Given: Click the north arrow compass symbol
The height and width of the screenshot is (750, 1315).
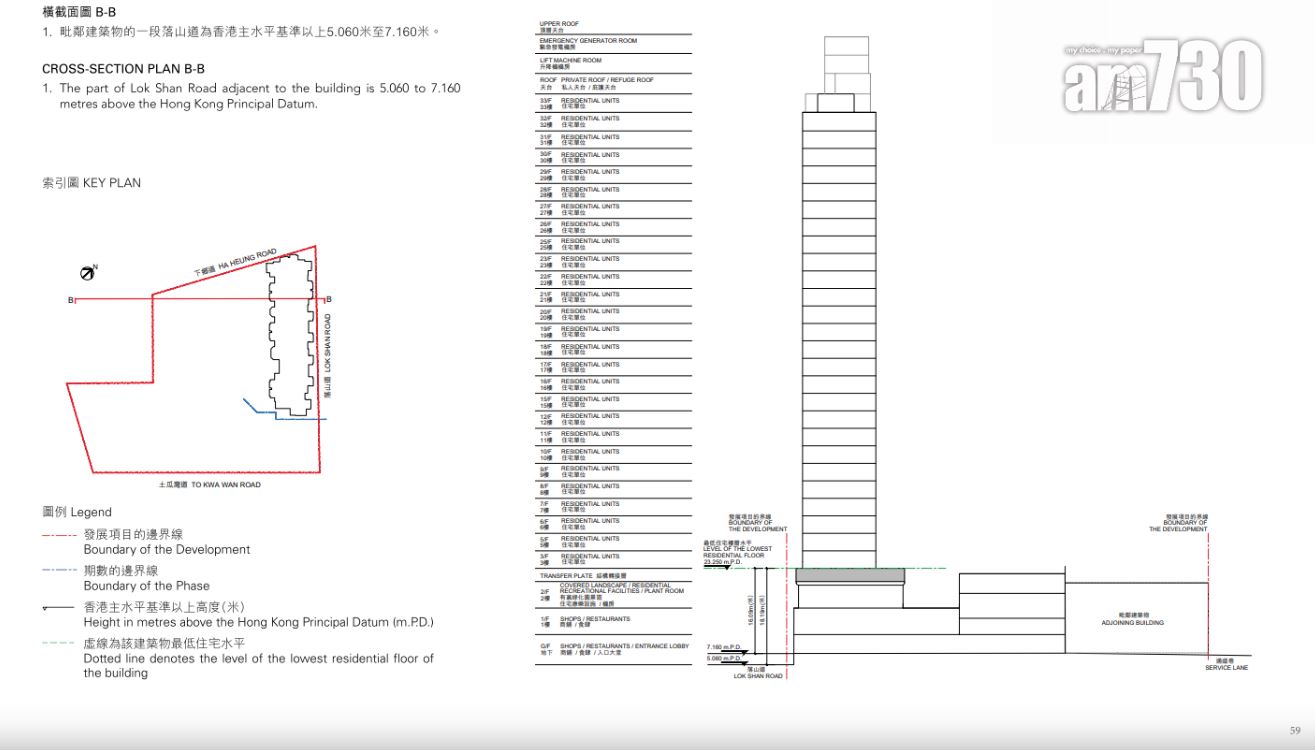Looking at the screenshot, I should pos(88,273).
